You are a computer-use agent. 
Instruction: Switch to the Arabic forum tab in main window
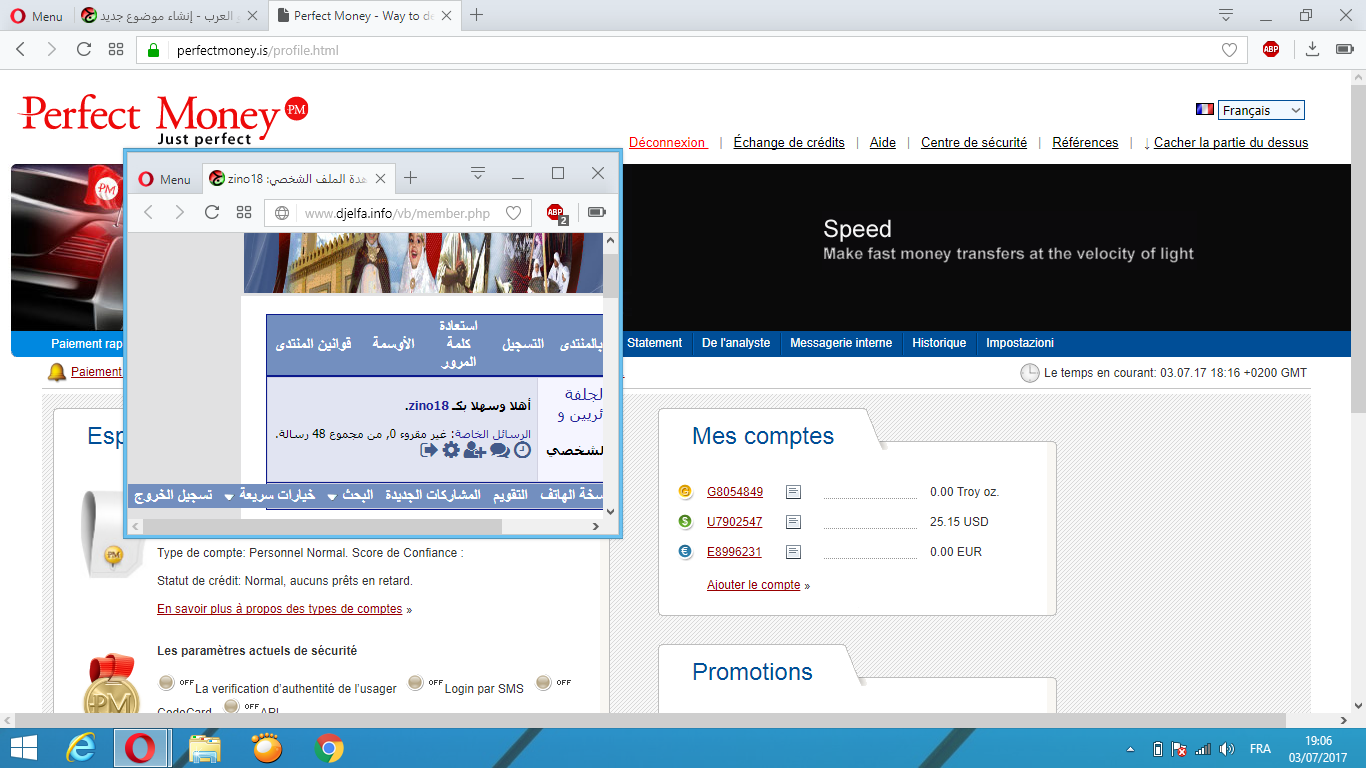click(x=169, y=16)
